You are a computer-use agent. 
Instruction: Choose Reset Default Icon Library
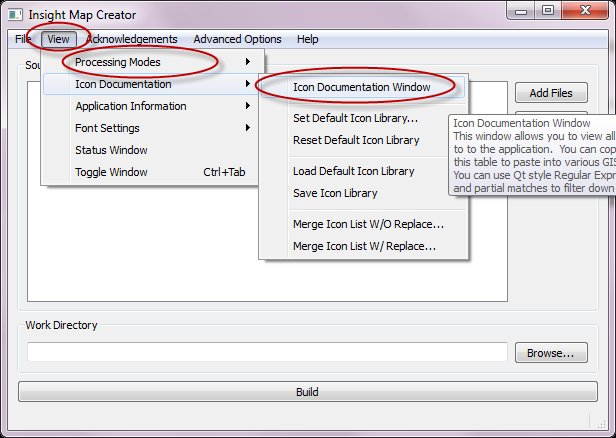pos(362,140)
